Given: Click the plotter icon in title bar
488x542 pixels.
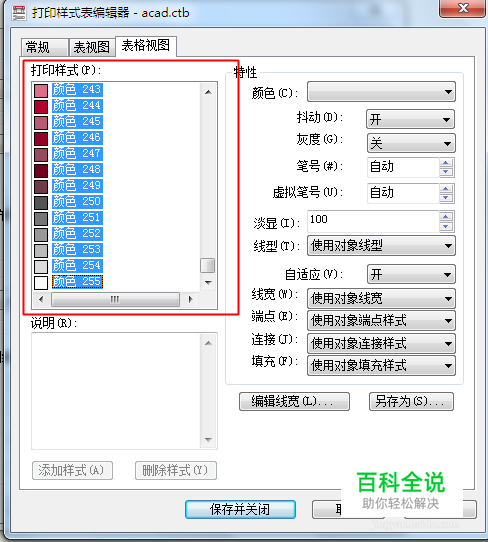Looking at the screenshot, I should [18, 13].
